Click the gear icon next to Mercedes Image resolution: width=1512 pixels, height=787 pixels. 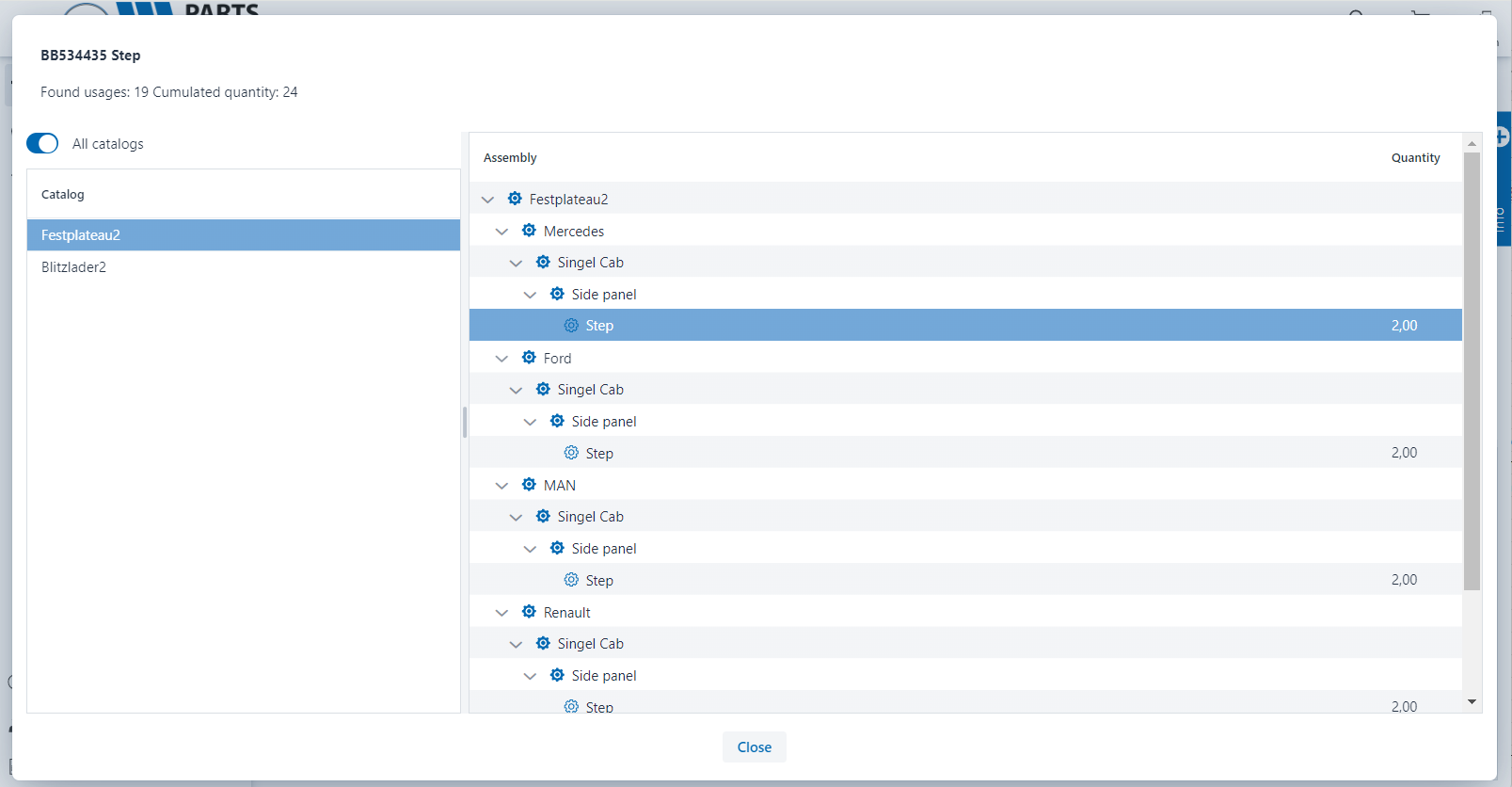click(529, 231)
